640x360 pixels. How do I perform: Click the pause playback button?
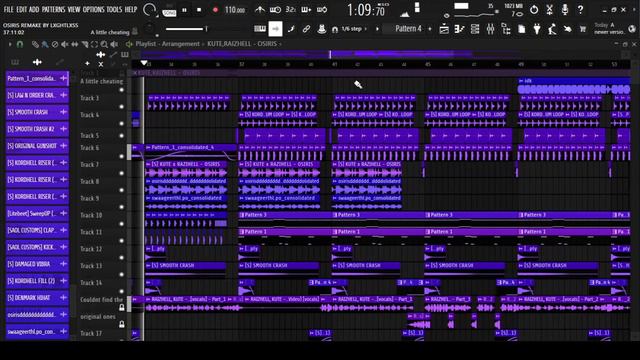(184, 10)
